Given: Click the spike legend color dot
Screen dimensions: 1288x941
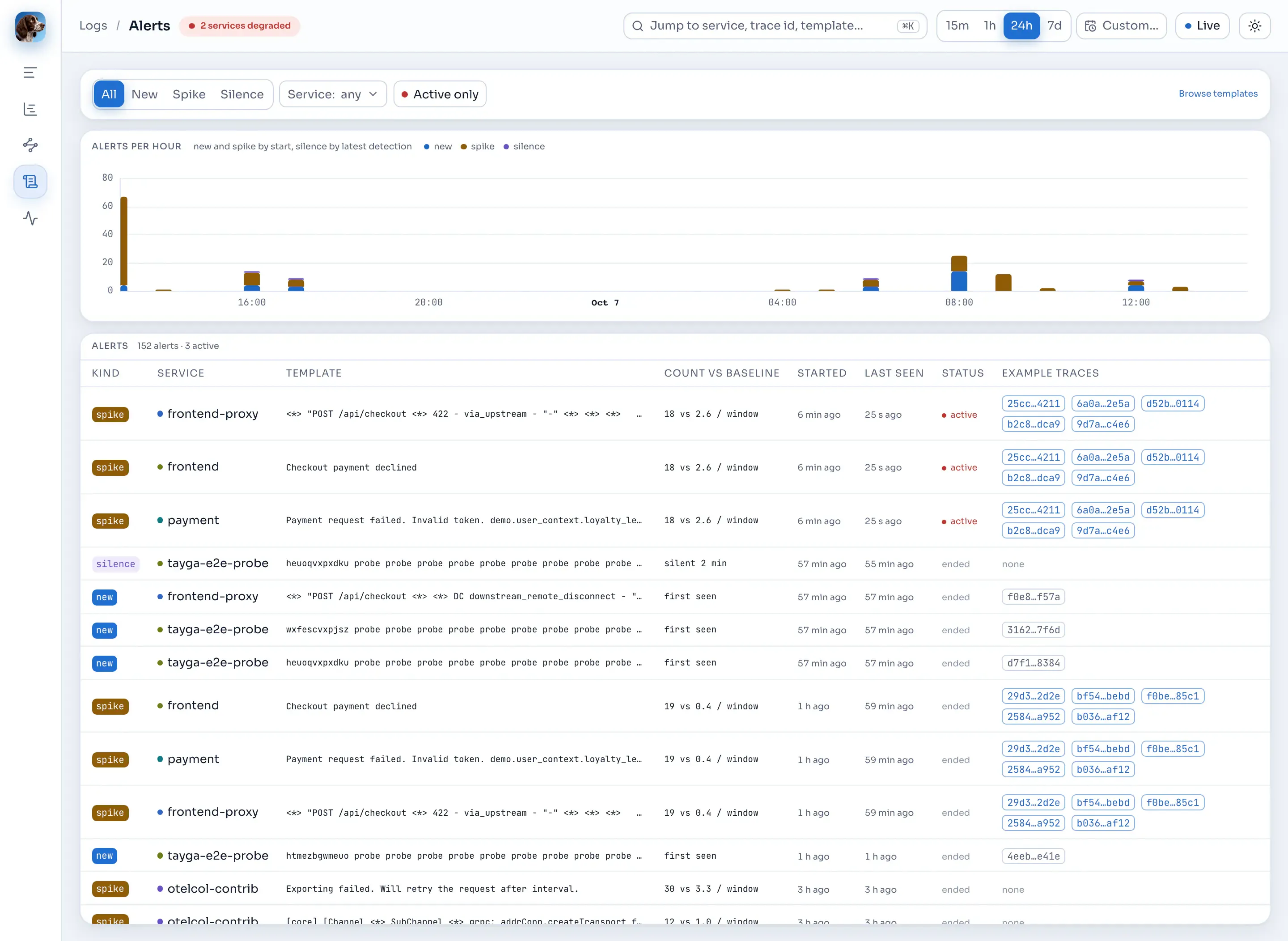Looking at the screenshot, I should pyautogui.click(x=464, y=146).
